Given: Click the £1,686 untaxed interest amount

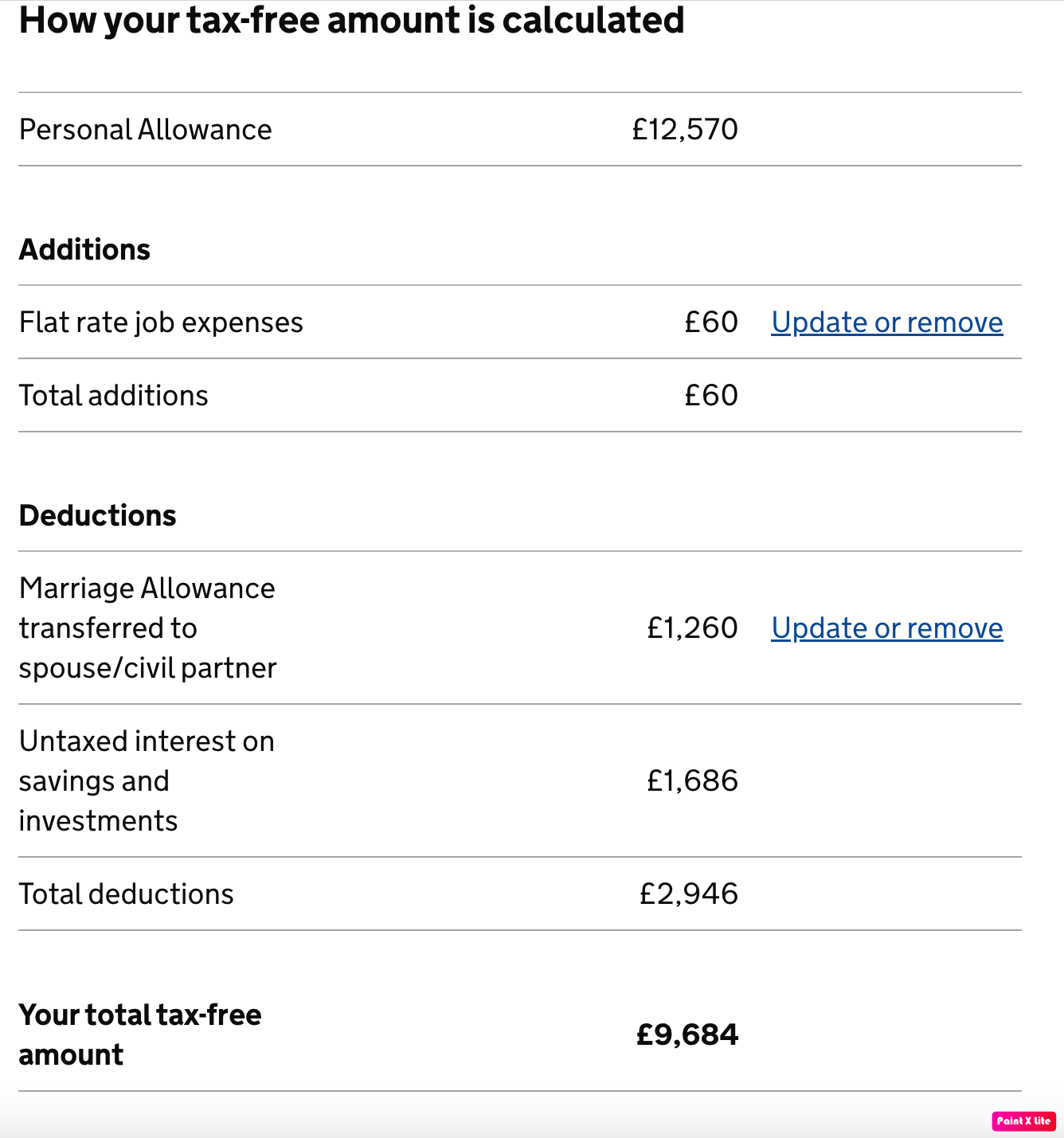Looking at the screenshot, I should tap(692, 781).
